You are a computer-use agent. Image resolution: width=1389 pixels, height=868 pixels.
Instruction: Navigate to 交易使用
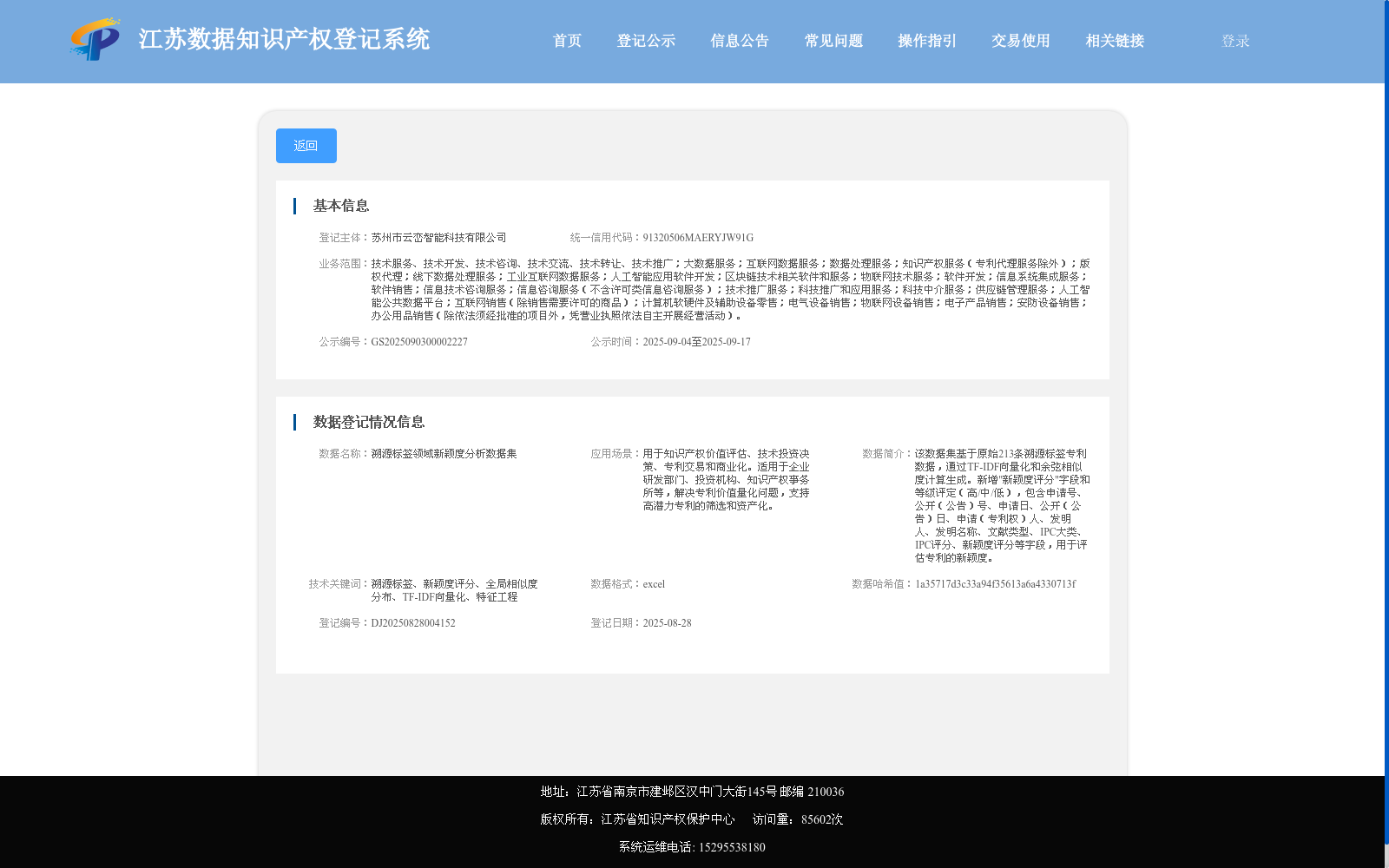point(1021,41)
